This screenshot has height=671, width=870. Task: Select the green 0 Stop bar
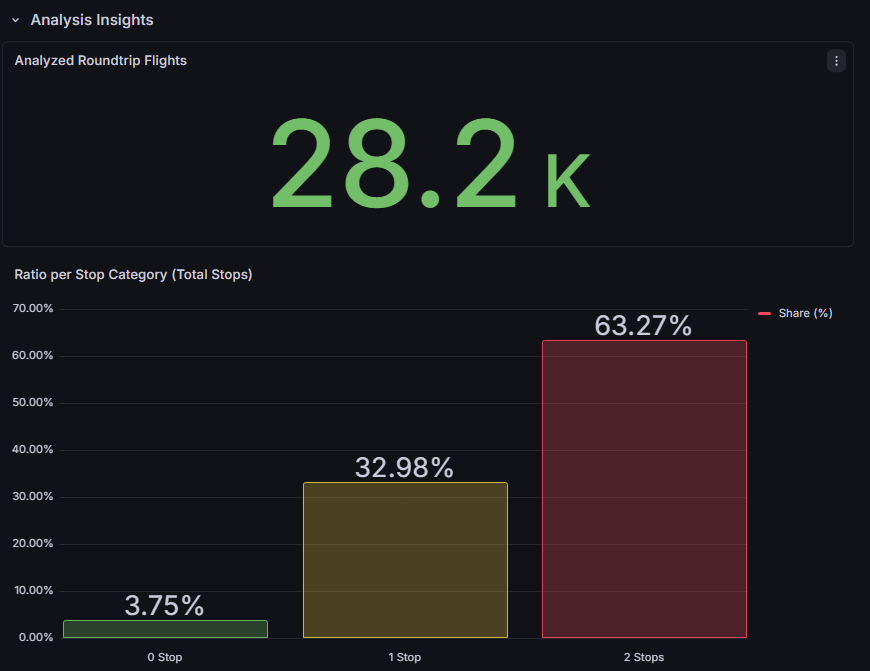[x=165, y=629]
